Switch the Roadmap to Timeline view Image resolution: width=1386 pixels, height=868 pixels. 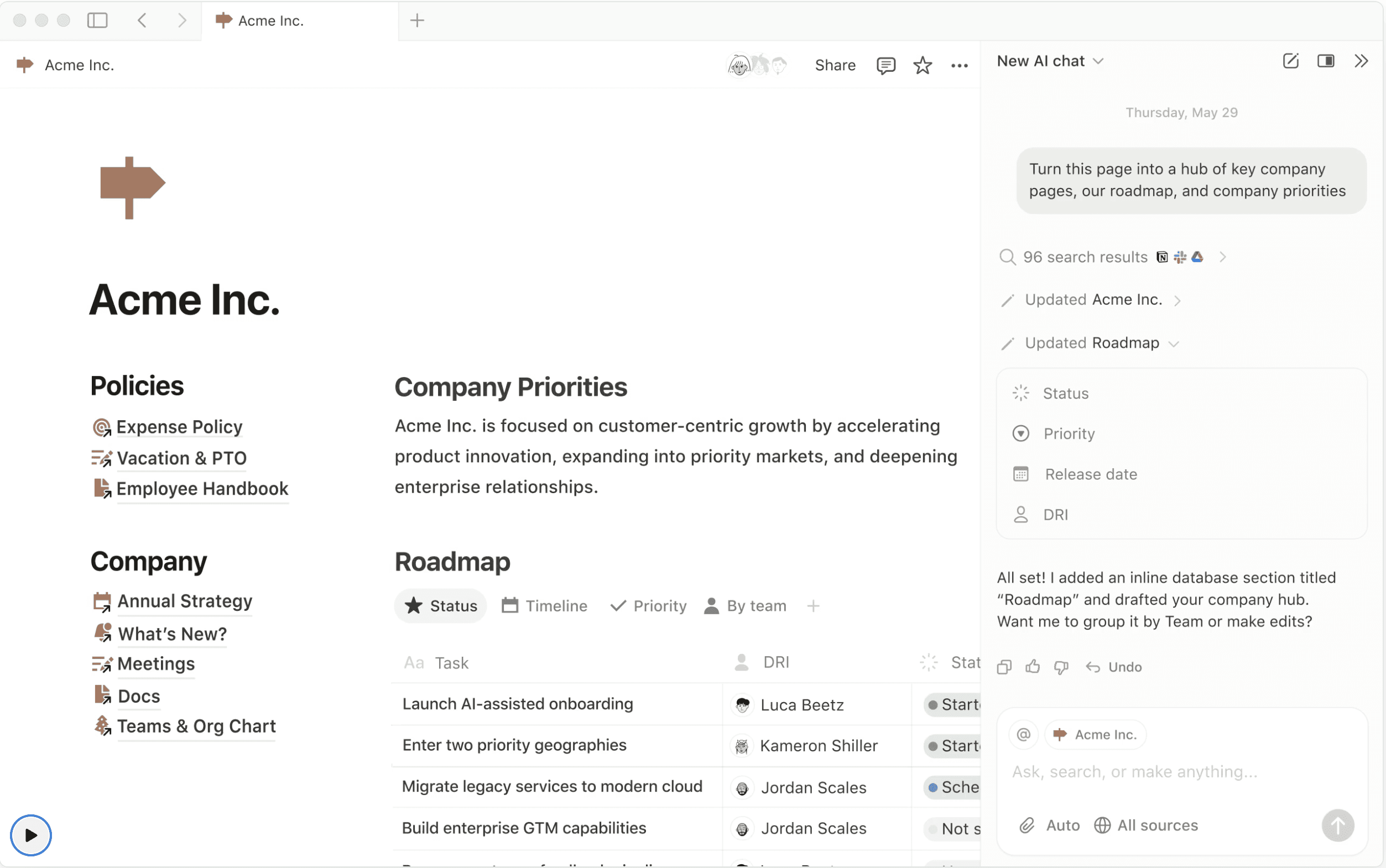point(544,605)
